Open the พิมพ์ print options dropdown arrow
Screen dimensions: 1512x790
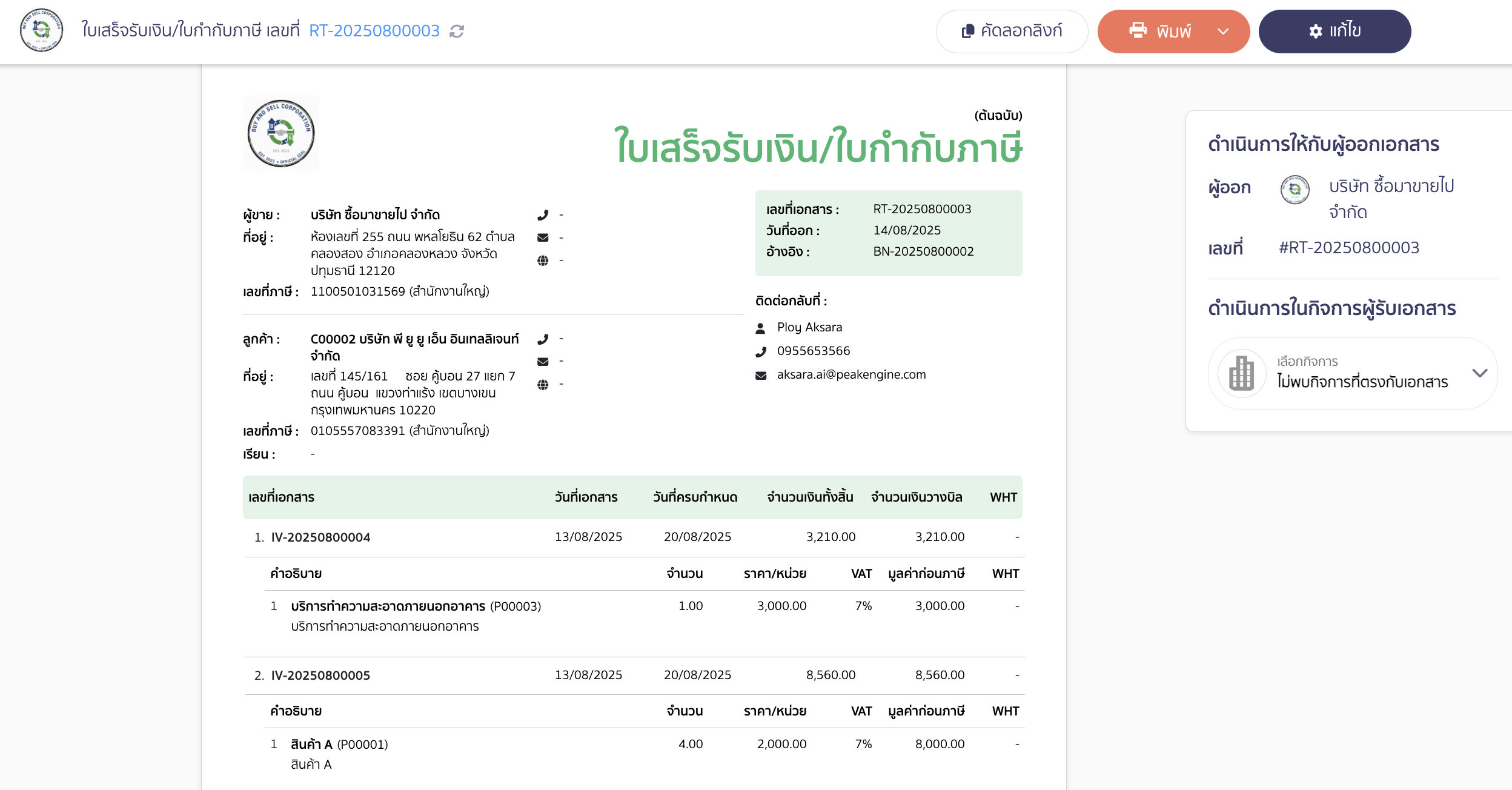click(x=1222, y=31)
